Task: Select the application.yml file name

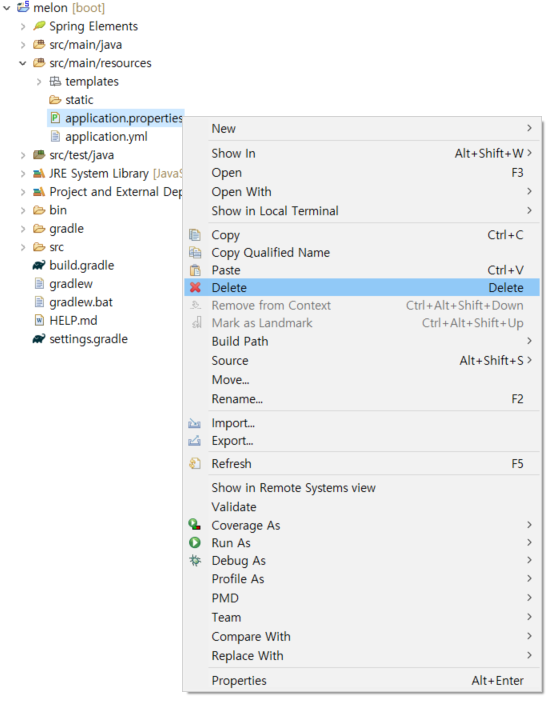Action: [106, 136]
